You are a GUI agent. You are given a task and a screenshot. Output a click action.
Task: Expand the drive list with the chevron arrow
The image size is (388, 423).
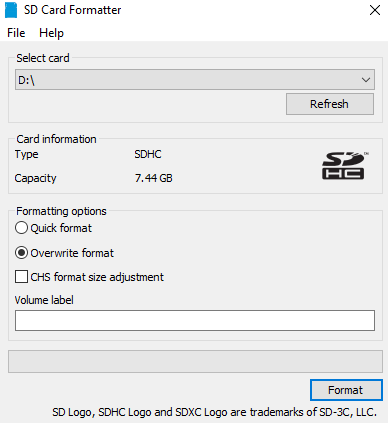pyautogui.click(x=366, y=80)
